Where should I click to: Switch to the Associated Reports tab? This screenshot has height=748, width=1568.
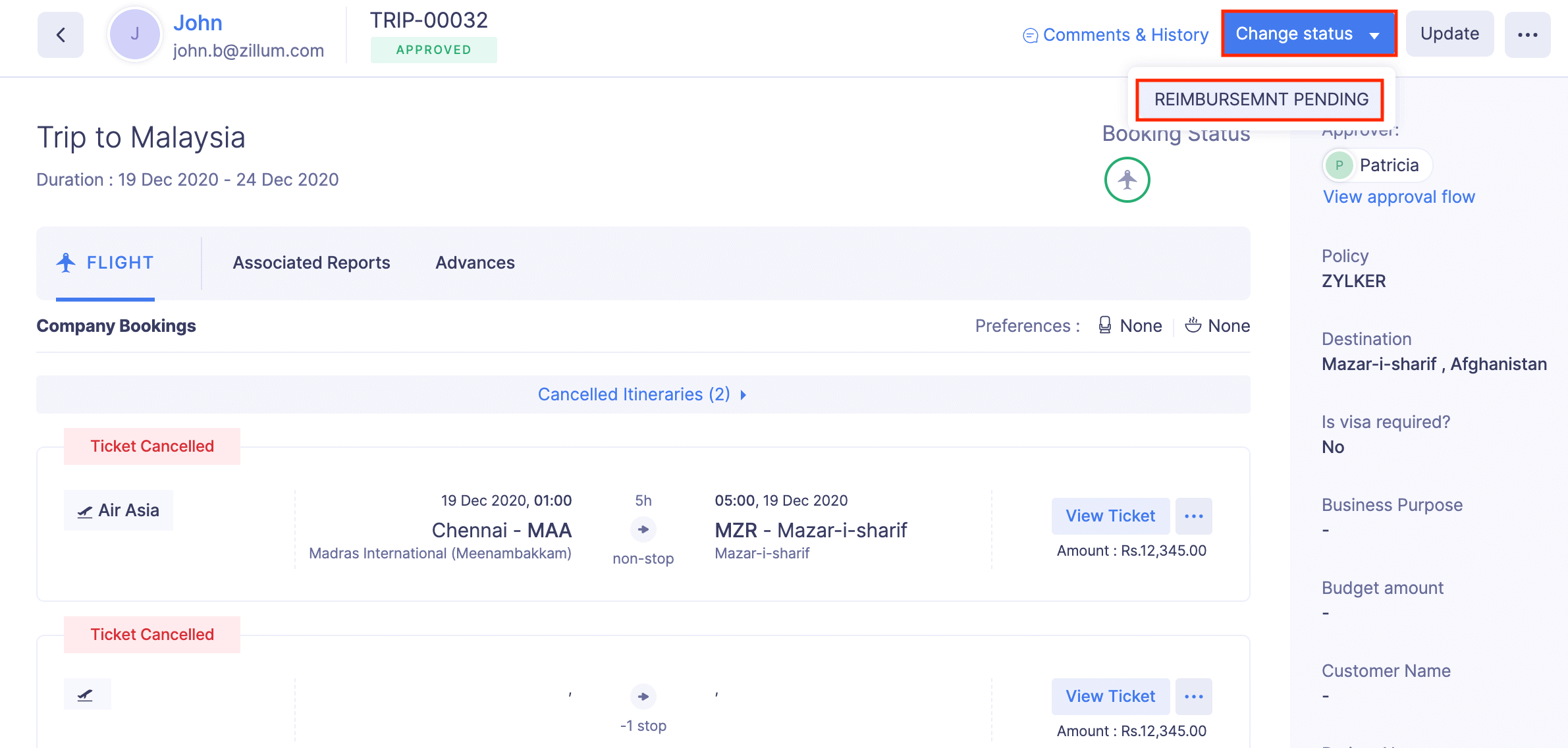[311, 263]
